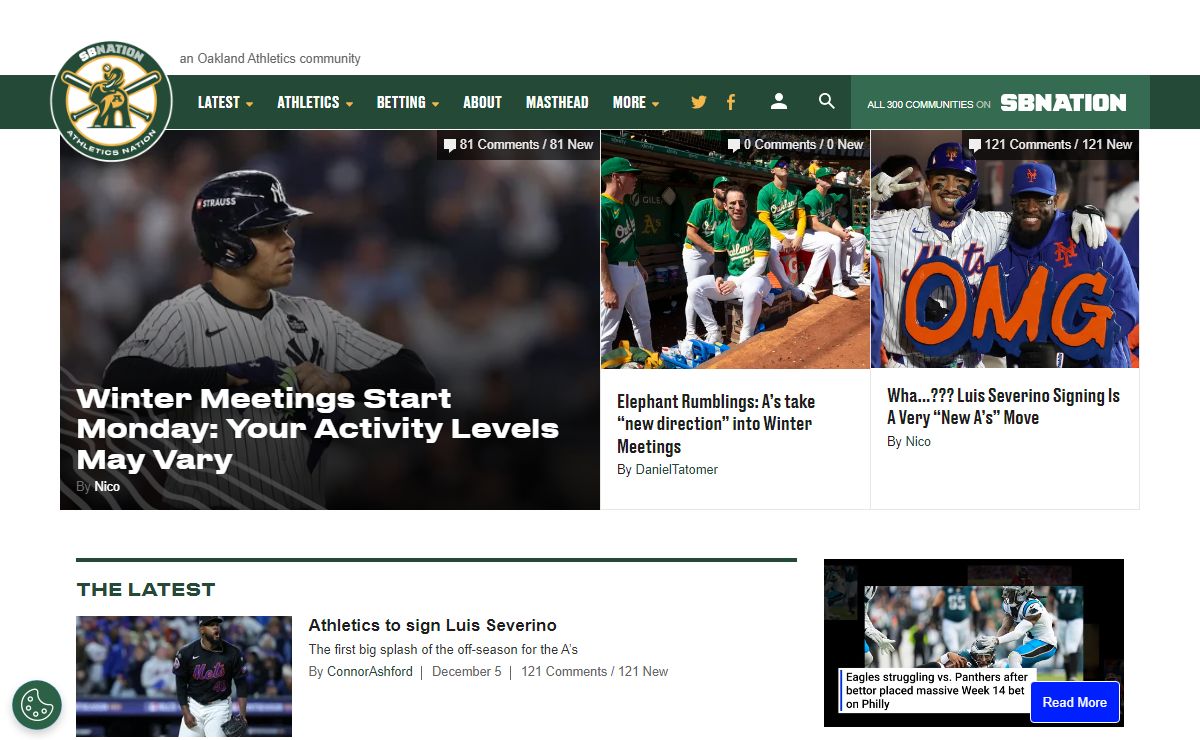Click the user account profile icon

point(779,101)
